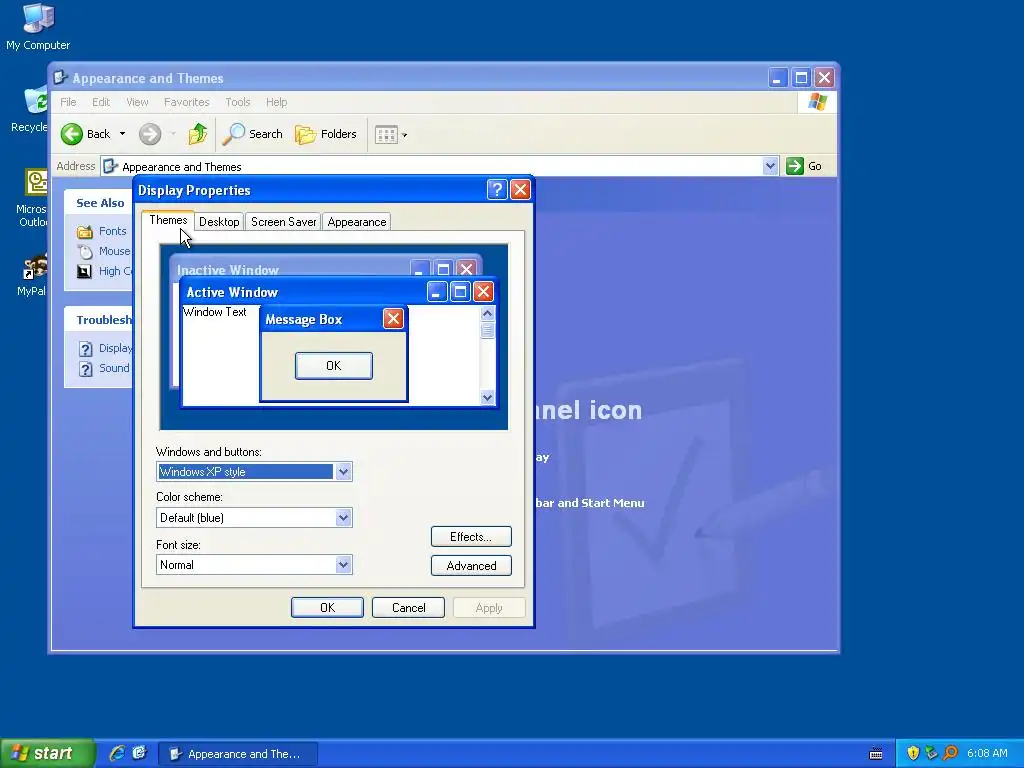The width and height of the screenshot is (1024, 768).
Task: Select Appearance and Themes taskbar button
Action: (x=238, y=754)
